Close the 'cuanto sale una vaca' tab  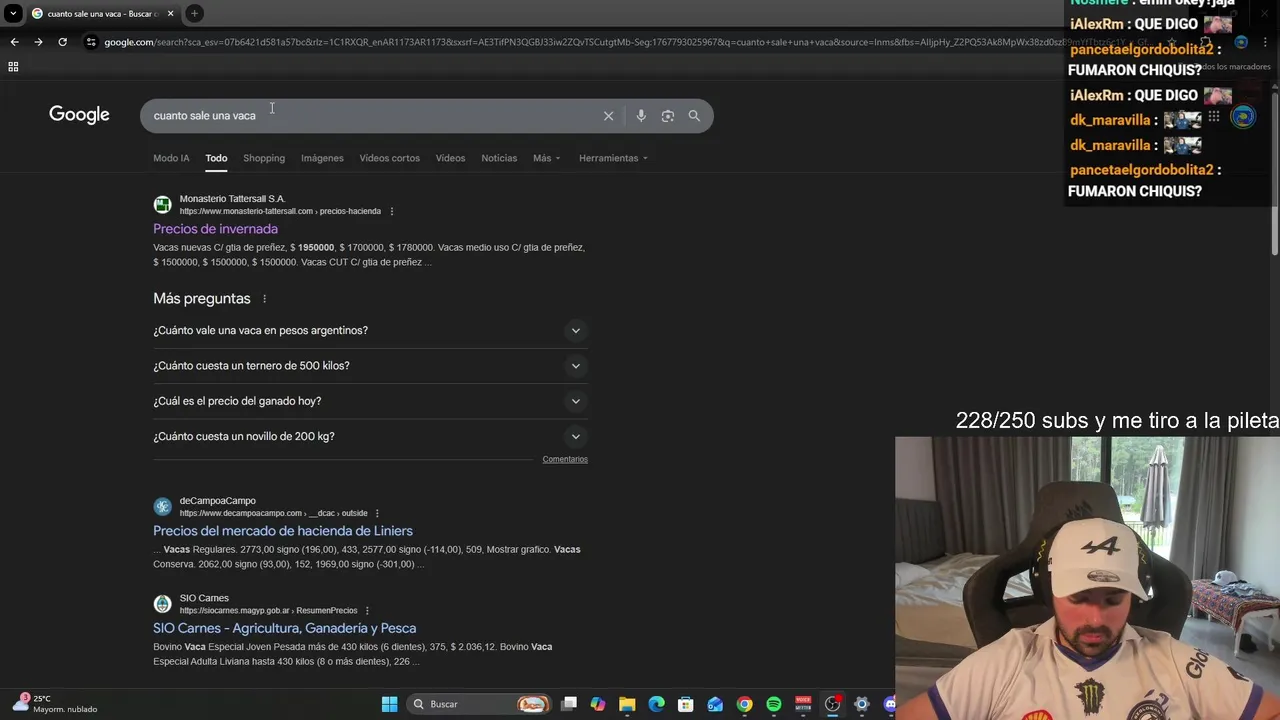(170, 13)
